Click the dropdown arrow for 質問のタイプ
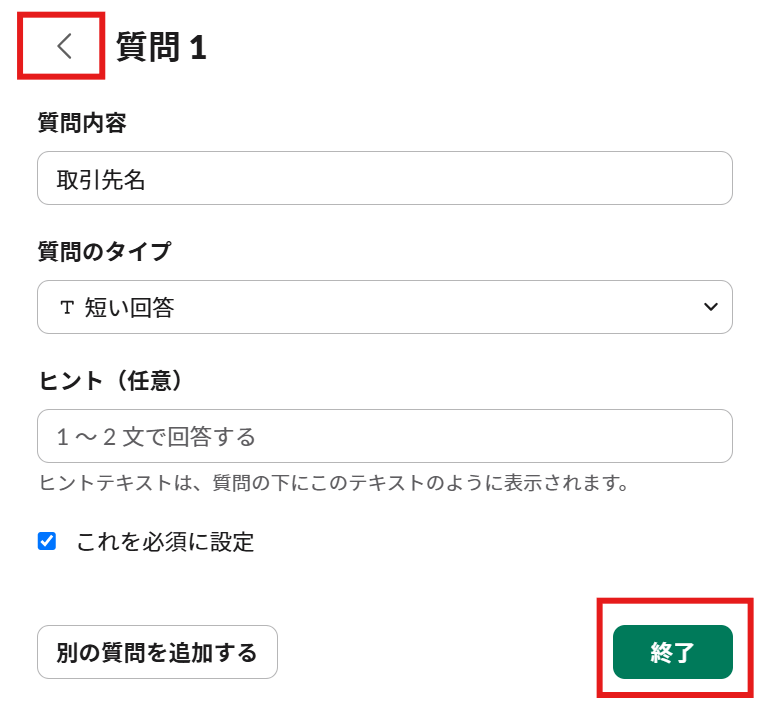The width and height of the screenshot is (769, 709). 711,307
